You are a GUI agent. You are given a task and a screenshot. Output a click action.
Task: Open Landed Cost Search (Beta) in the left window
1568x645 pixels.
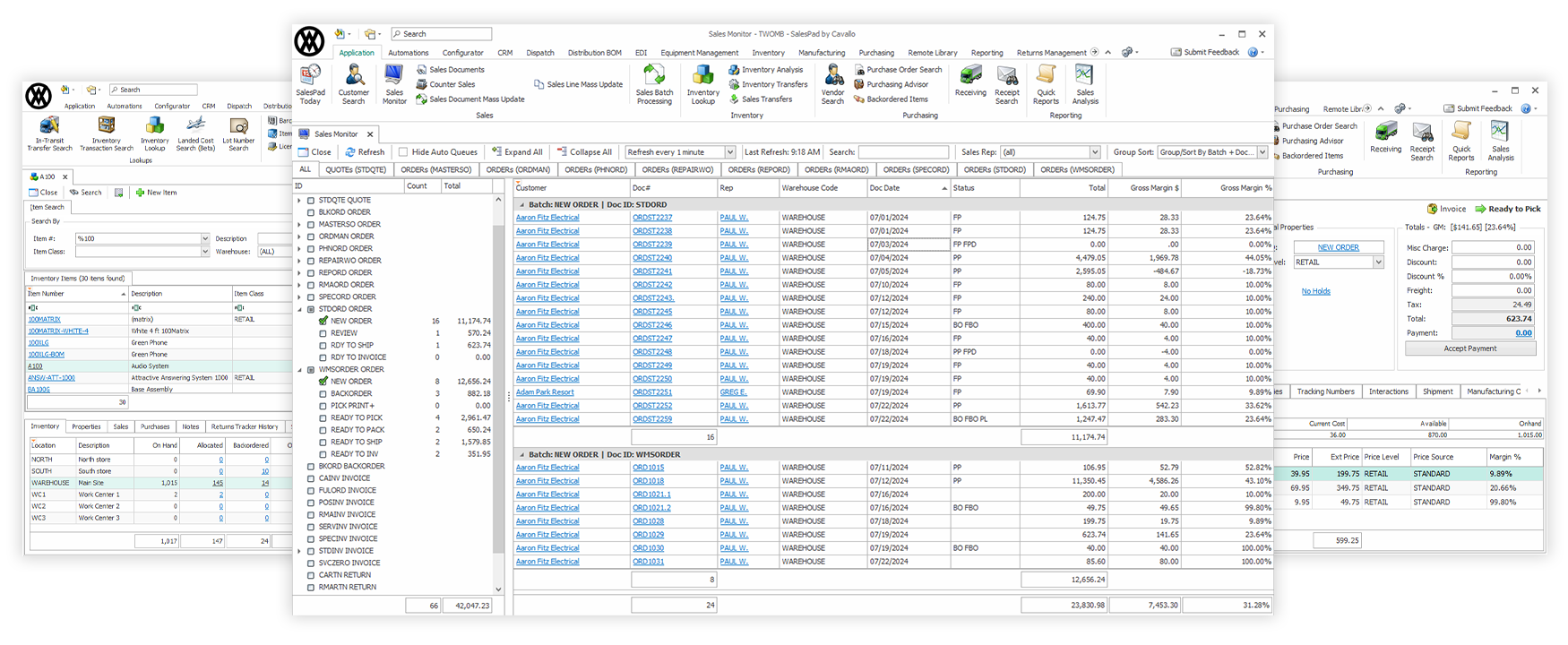point(195,134)
